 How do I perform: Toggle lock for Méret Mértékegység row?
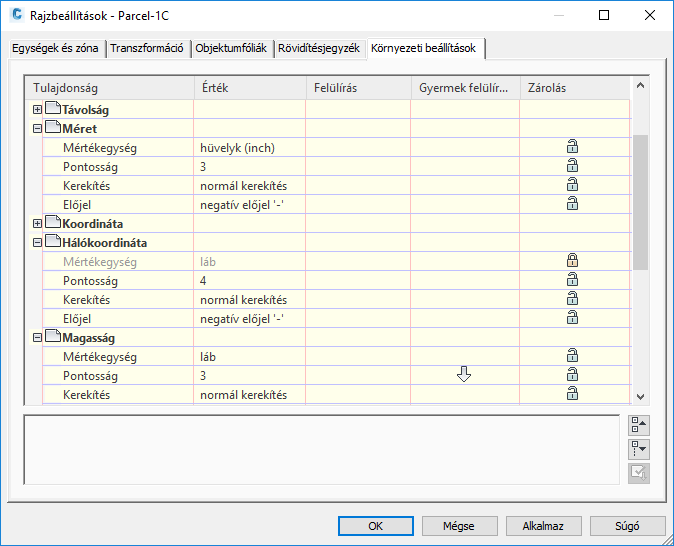573,147
